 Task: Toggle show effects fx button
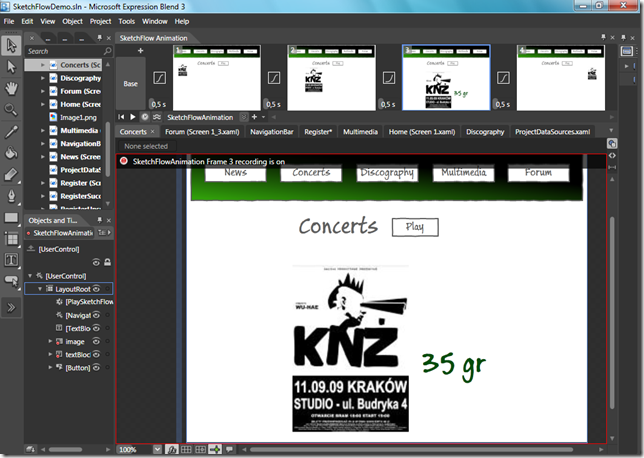click(172, 449)
